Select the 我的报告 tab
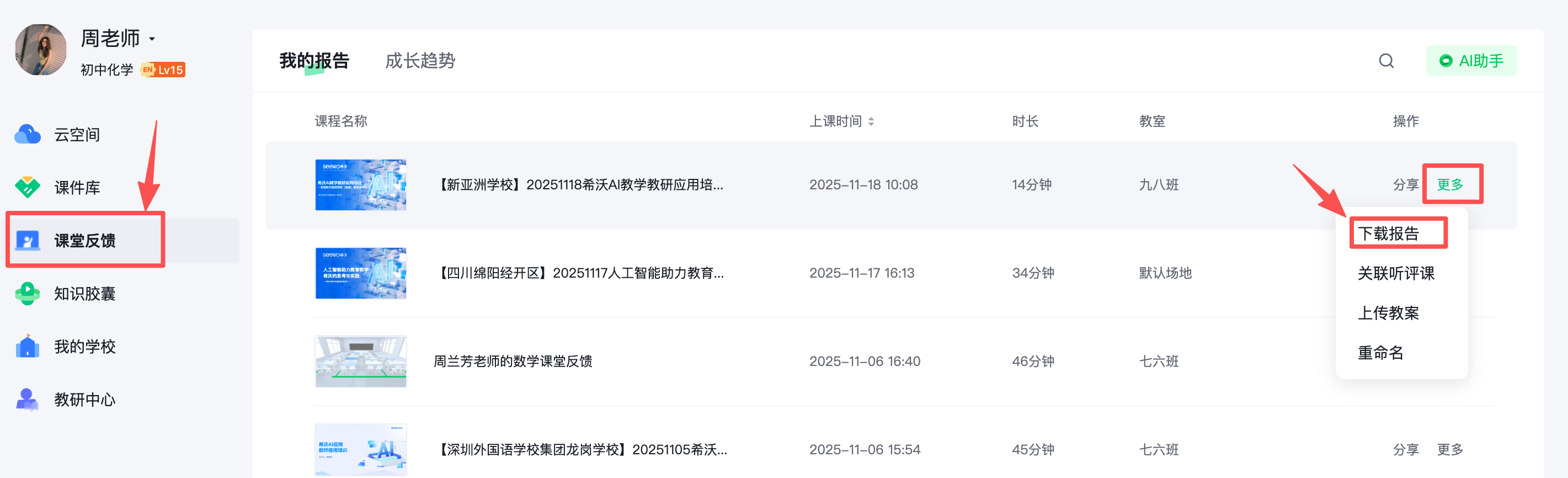This screenshot has height=478, width=1568. (x=314, y=61)
